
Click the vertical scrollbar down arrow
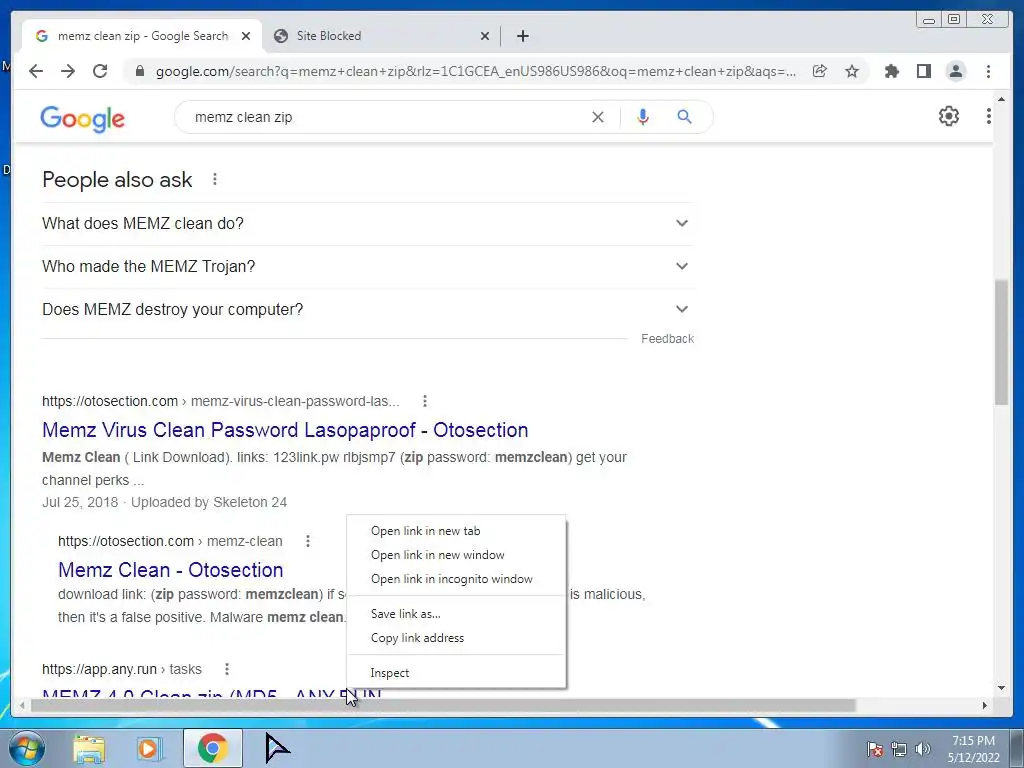pos(1001,687)
